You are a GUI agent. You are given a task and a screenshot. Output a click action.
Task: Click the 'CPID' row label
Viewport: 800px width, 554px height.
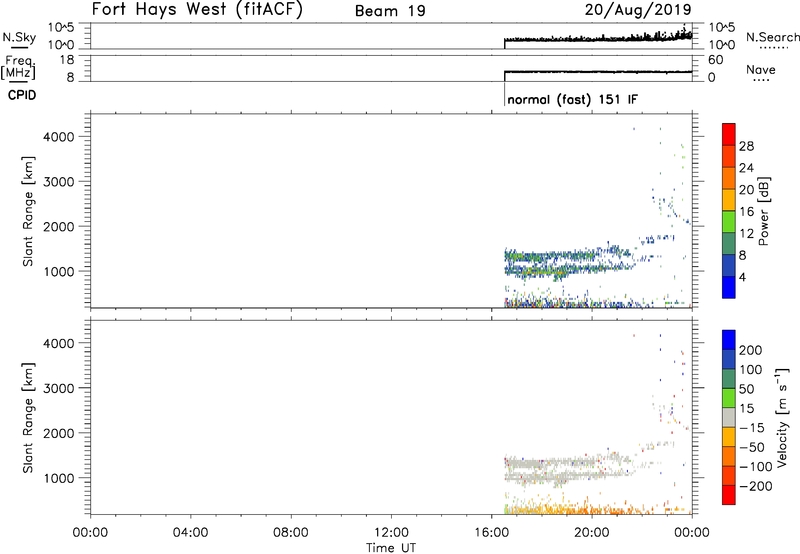tap(22, 95)
